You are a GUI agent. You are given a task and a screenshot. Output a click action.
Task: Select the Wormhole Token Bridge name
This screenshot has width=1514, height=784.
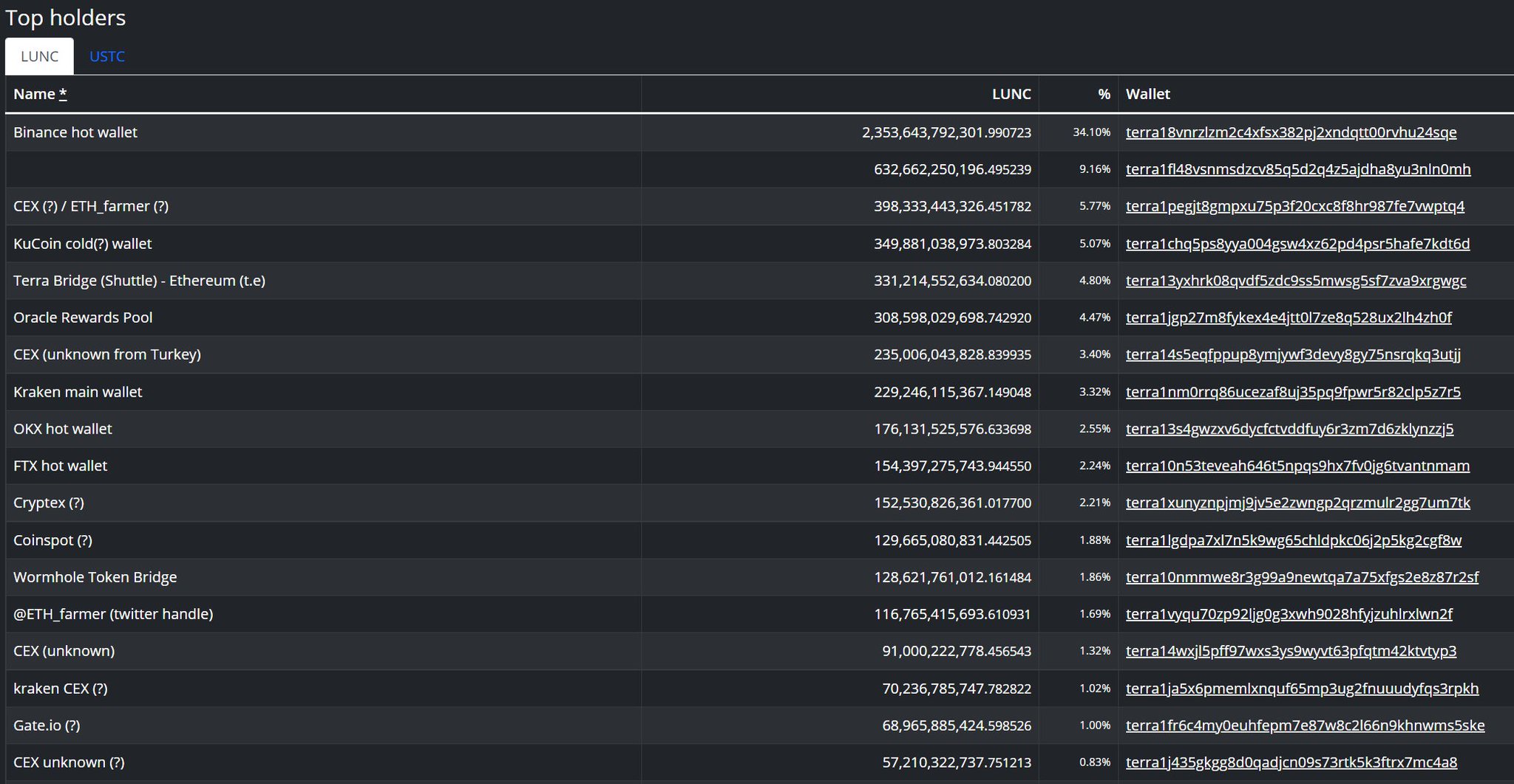pos(95,577)
